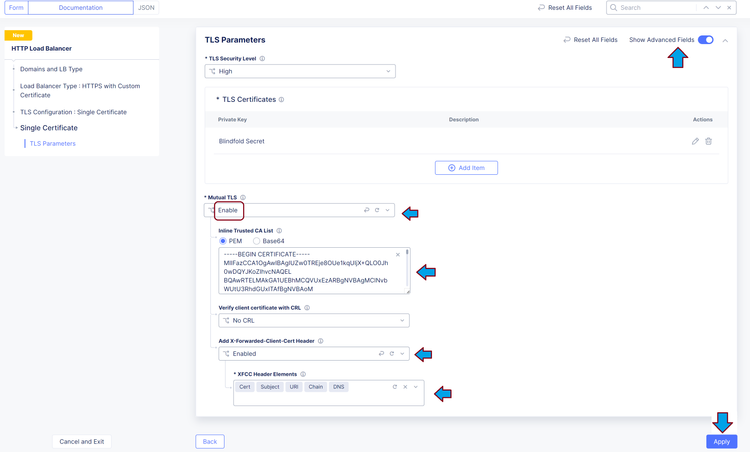This screenshot has height=452, width=750.
Task: Click Reset All Fields in top toolbar
Action: (565, 8)
